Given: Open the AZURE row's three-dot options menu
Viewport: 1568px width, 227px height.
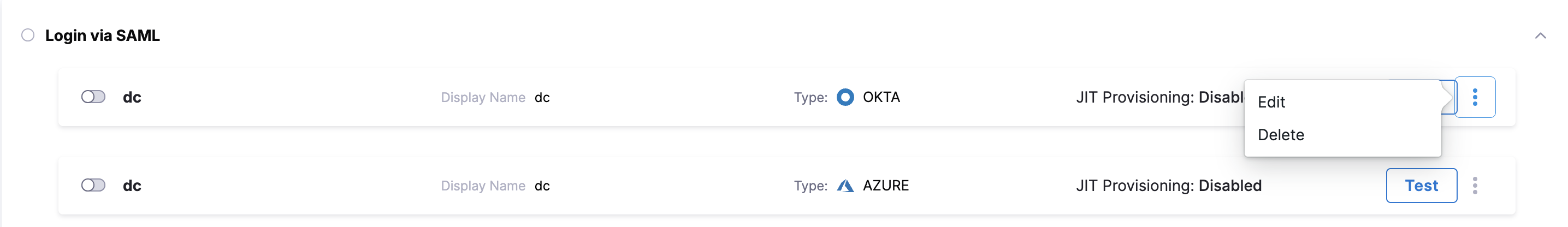Looking at the screenshot, I should 1475,186.
